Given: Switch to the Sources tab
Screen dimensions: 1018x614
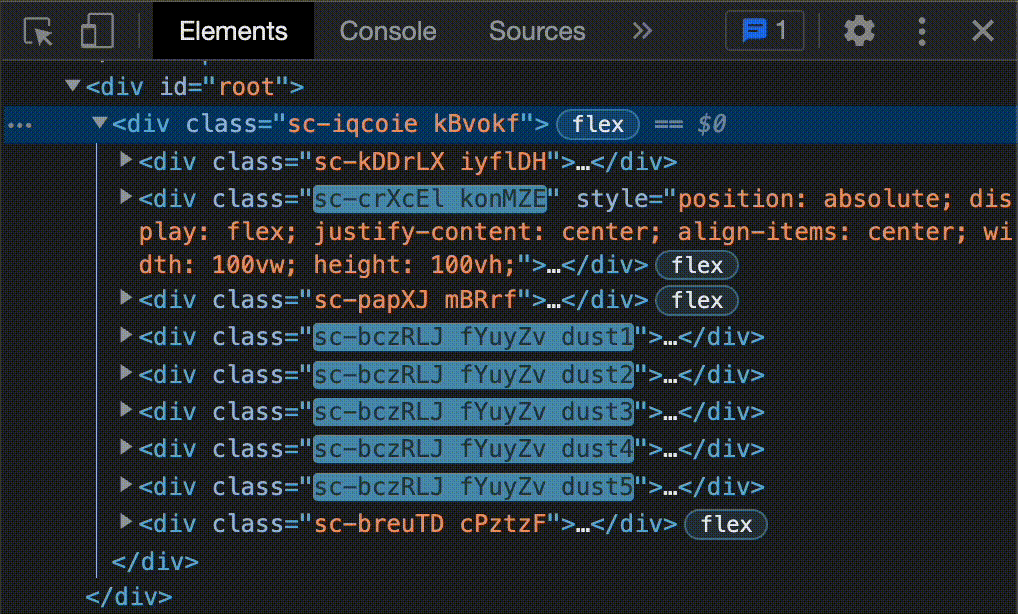Looking at the screenshot, I should [537, 31].
